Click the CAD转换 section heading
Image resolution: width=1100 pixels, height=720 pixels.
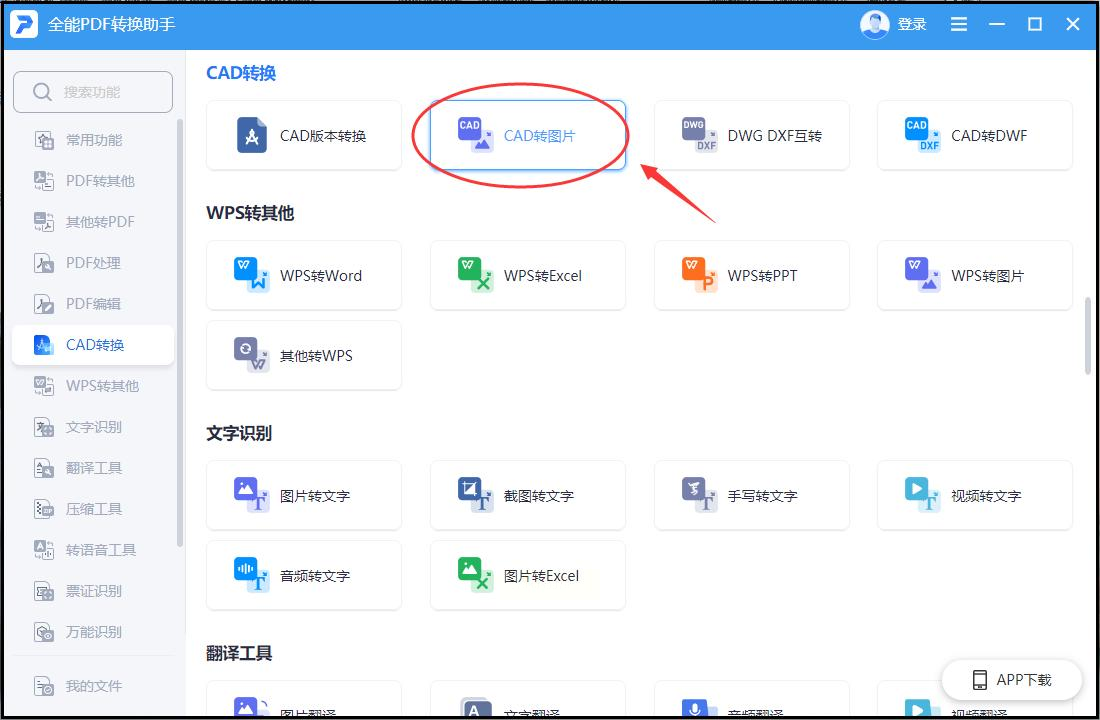pos(241,73)
